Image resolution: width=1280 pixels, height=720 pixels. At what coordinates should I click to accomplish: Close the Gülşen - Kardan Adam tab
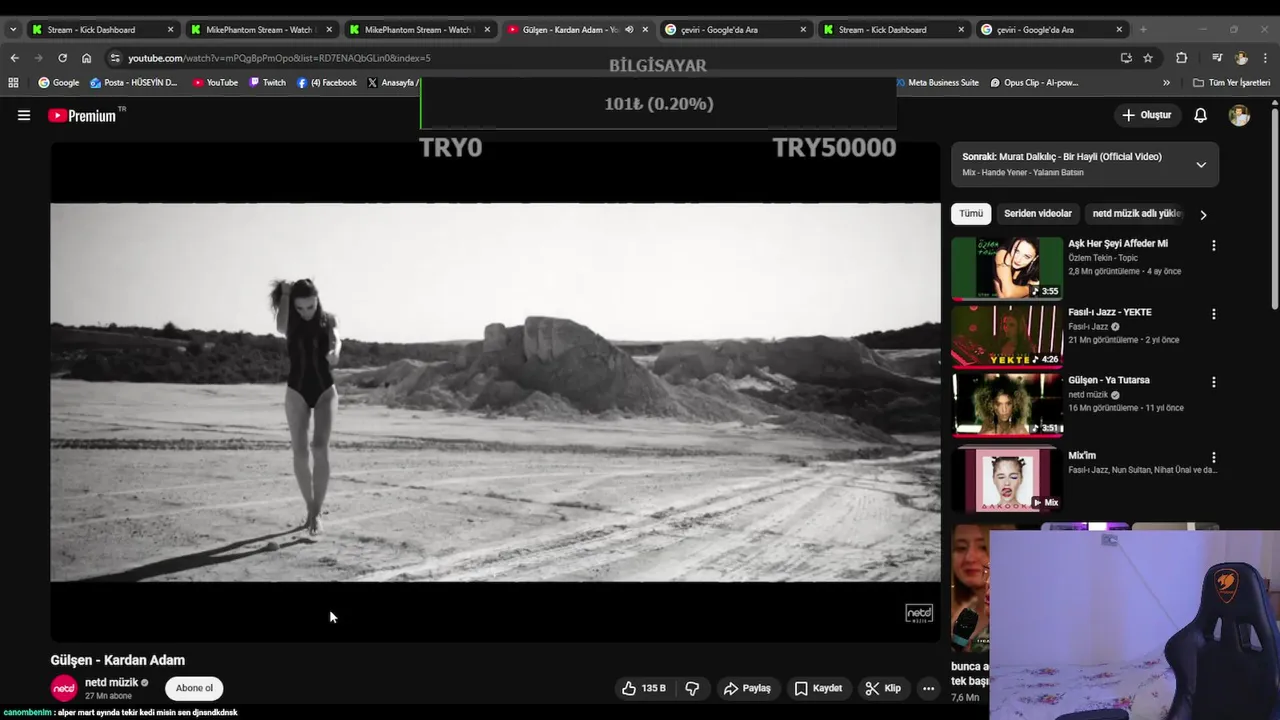(x=645, y=29)
